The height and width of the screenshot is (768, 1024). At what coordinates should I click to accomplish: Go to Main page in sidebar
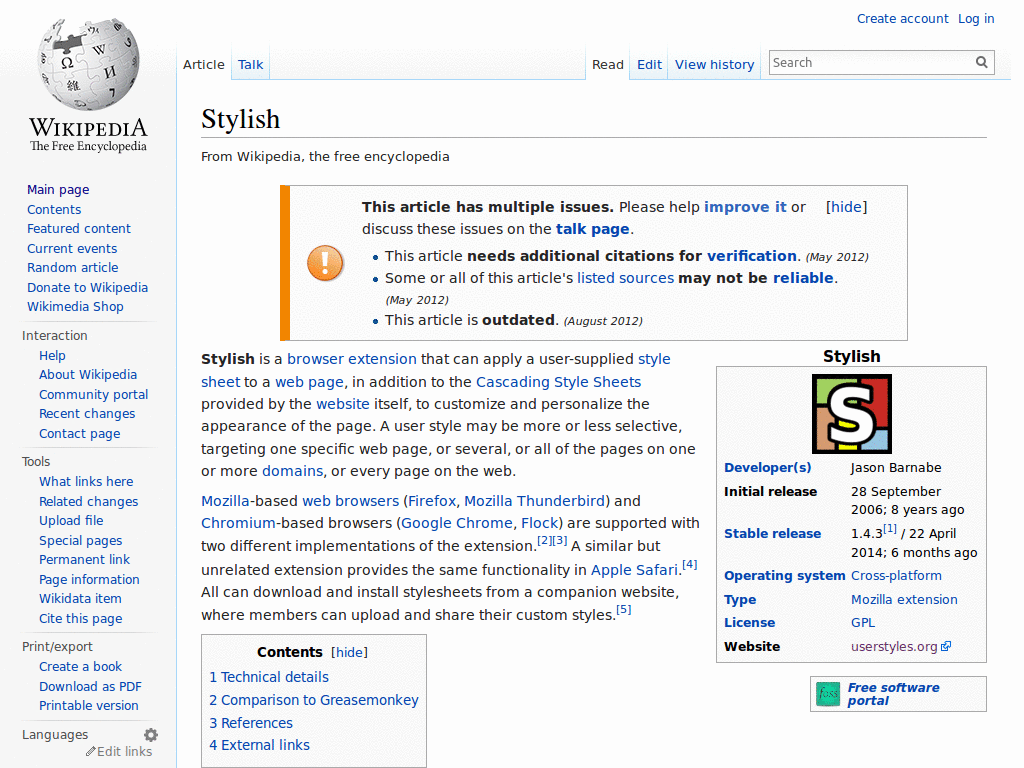(58, 190)
